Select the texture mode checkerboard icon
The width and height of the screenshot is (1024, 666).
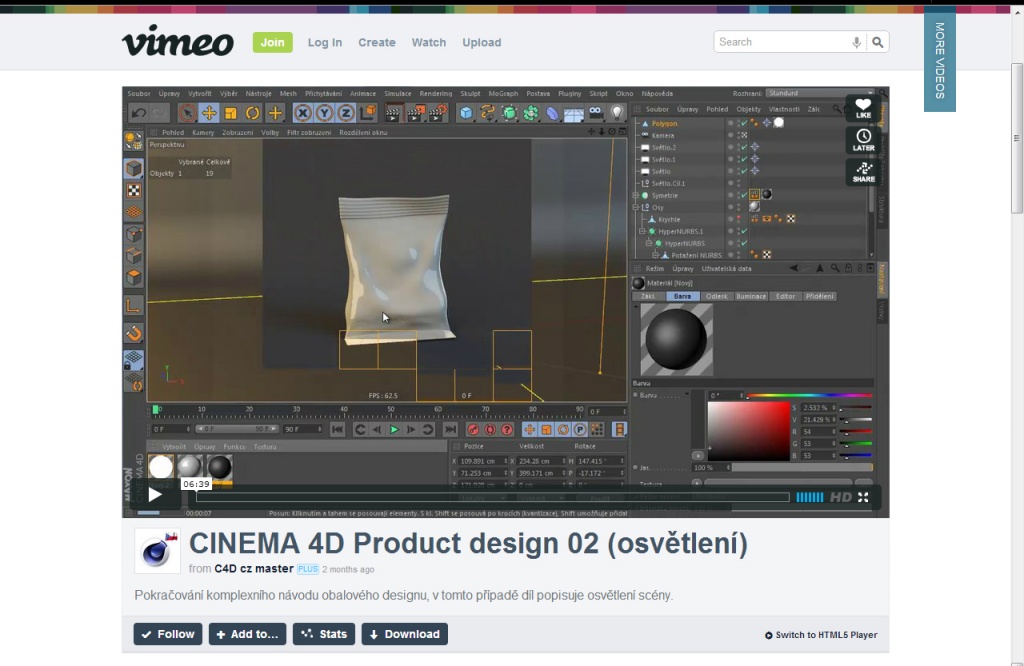click(134, 191)
